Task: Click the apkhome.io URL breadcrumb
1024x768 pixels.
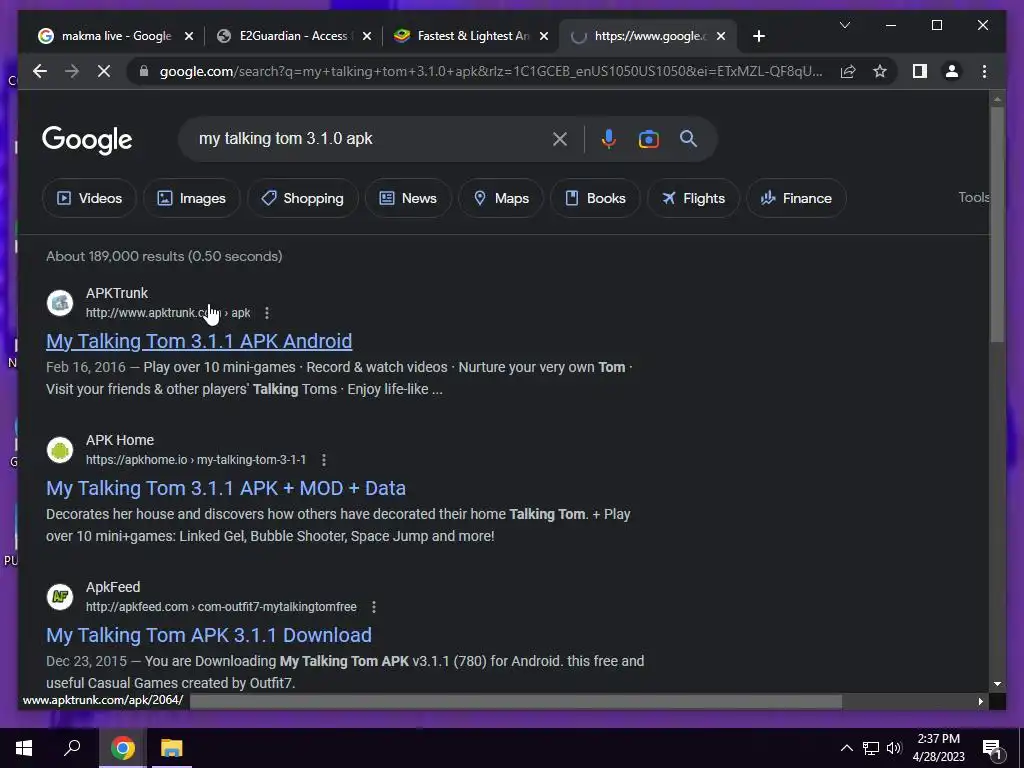Action: click(196, 460)
